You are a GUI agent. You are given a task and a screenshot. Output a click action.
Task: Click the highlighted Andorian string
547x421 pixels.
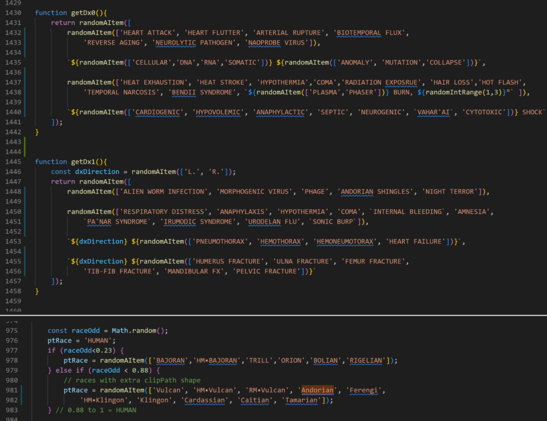click(317, 390)
